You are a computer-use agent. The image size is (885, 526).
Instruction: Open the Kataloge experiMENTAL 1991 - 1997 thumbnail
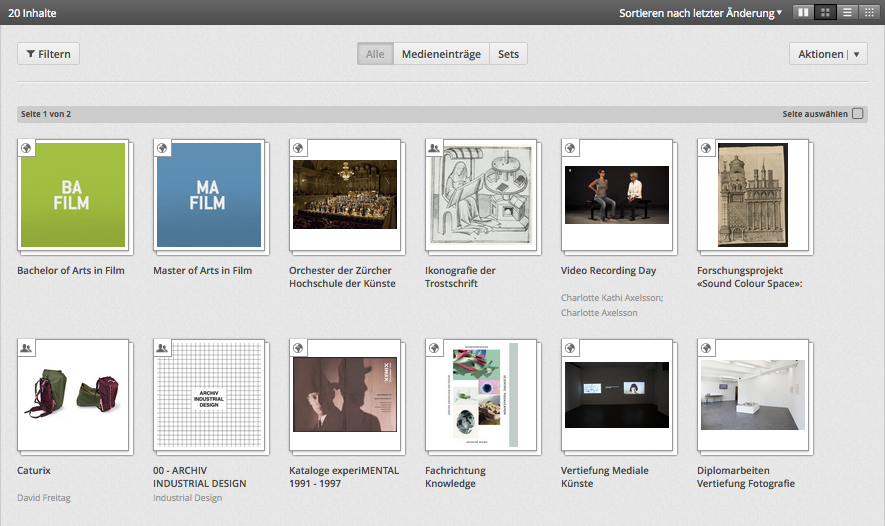[x=345, y=395]
